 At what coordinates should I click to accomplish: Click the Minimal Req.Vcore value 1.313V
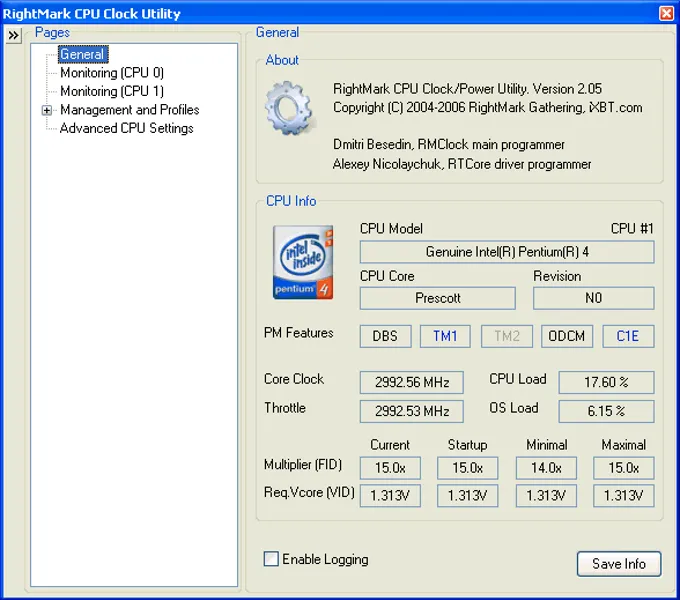[546, 495]
